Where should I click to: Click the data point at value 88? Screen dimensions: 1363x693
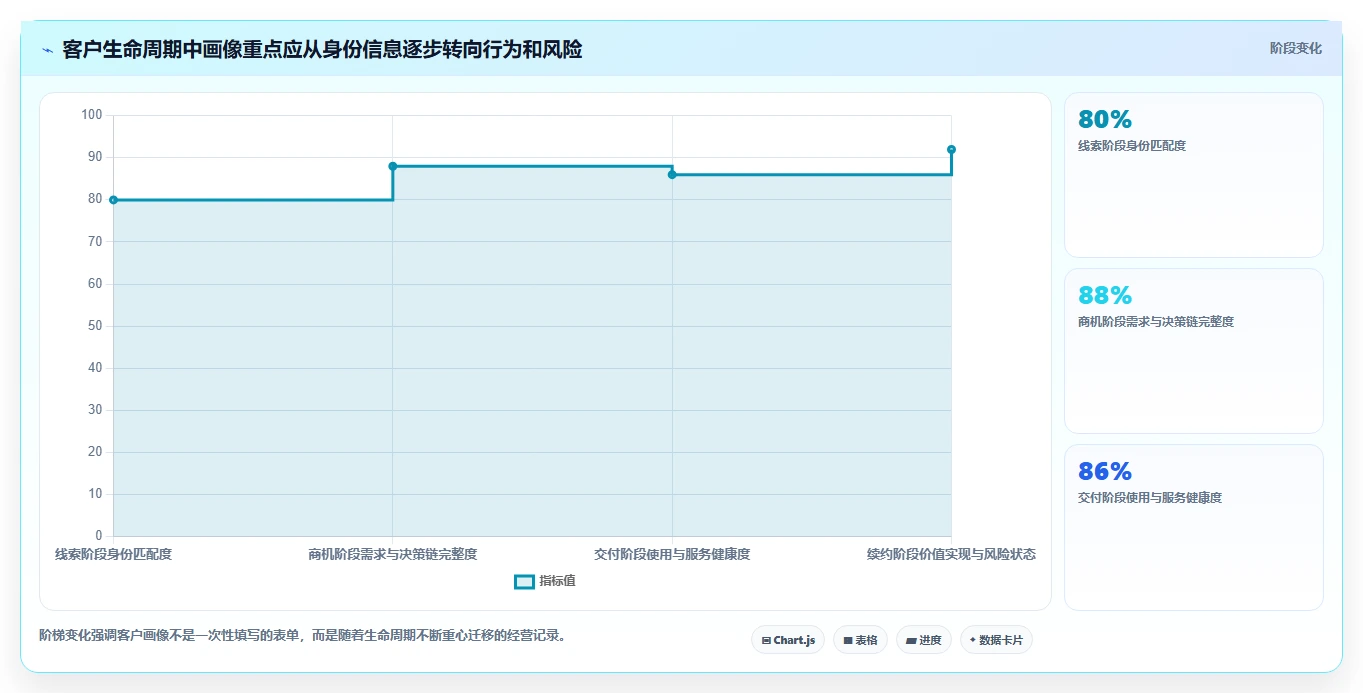[x=393, y=166]
